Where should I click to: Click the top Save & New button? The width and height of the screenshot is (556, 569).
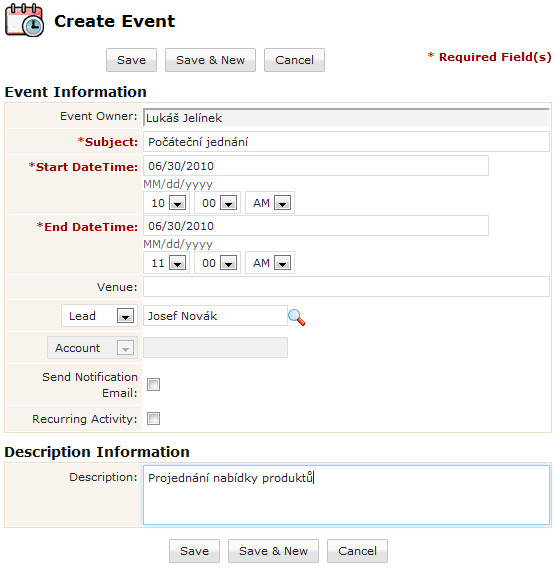coord(210,60)
